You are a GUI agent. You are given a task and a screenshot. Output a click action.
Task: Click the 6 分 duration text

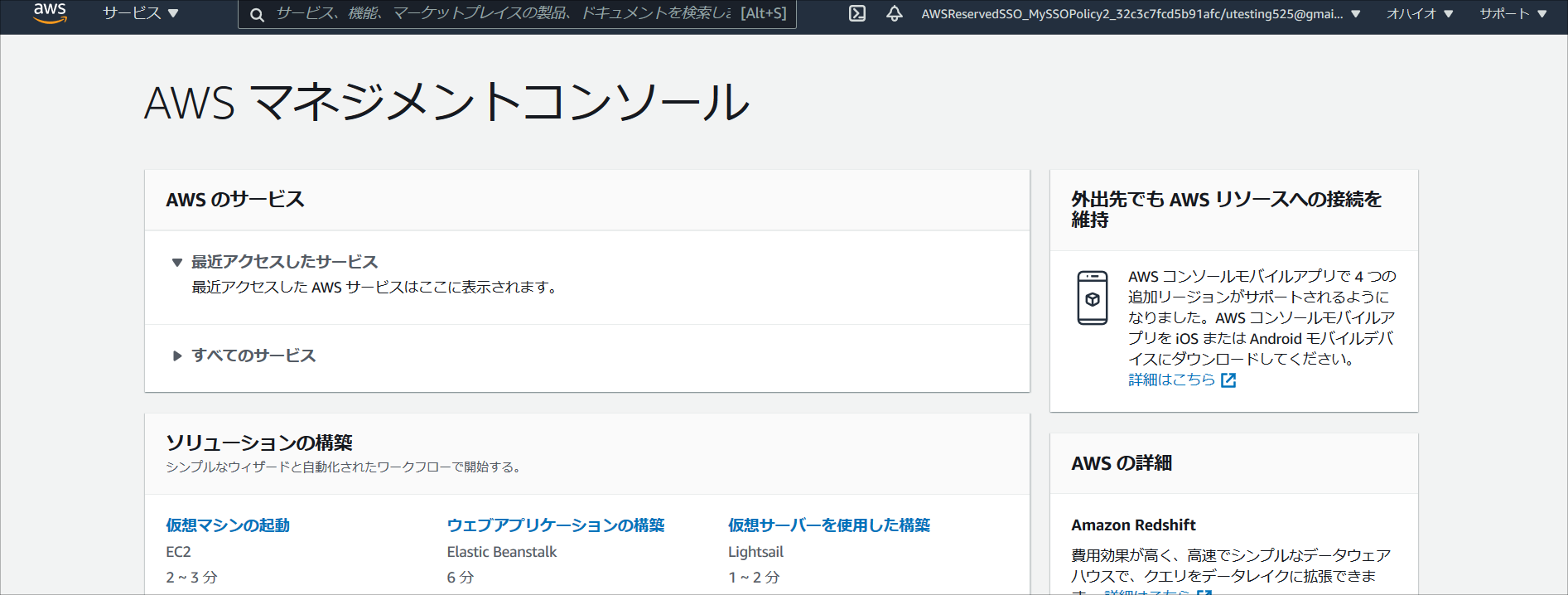[461, 578]
